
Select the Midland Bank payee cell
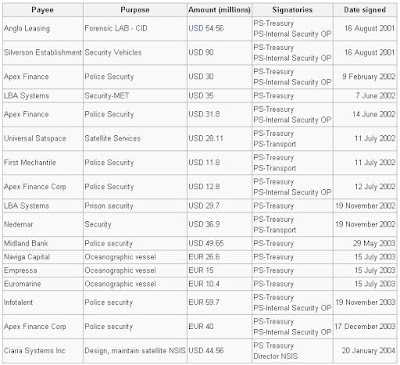tap(43, 244)
